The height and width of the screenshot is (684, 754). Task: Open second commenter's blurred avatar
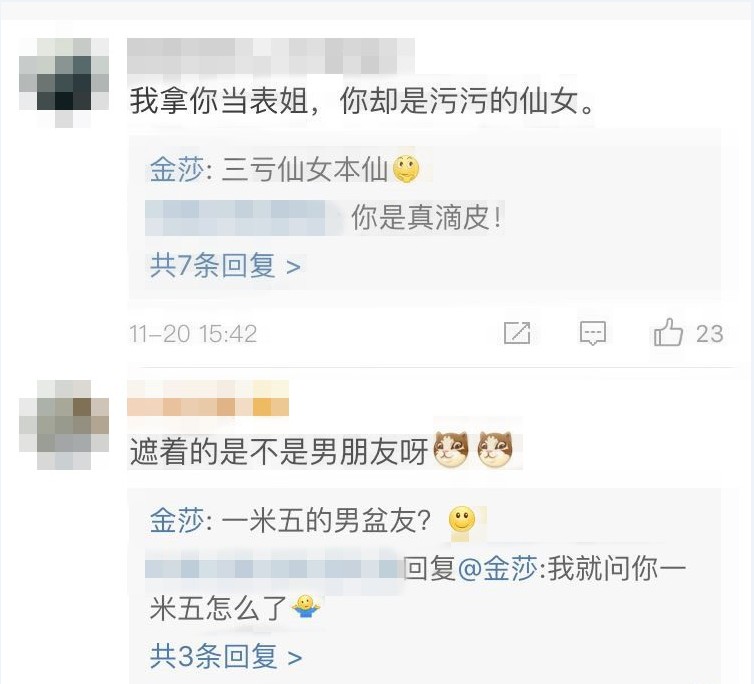point(64,425)
